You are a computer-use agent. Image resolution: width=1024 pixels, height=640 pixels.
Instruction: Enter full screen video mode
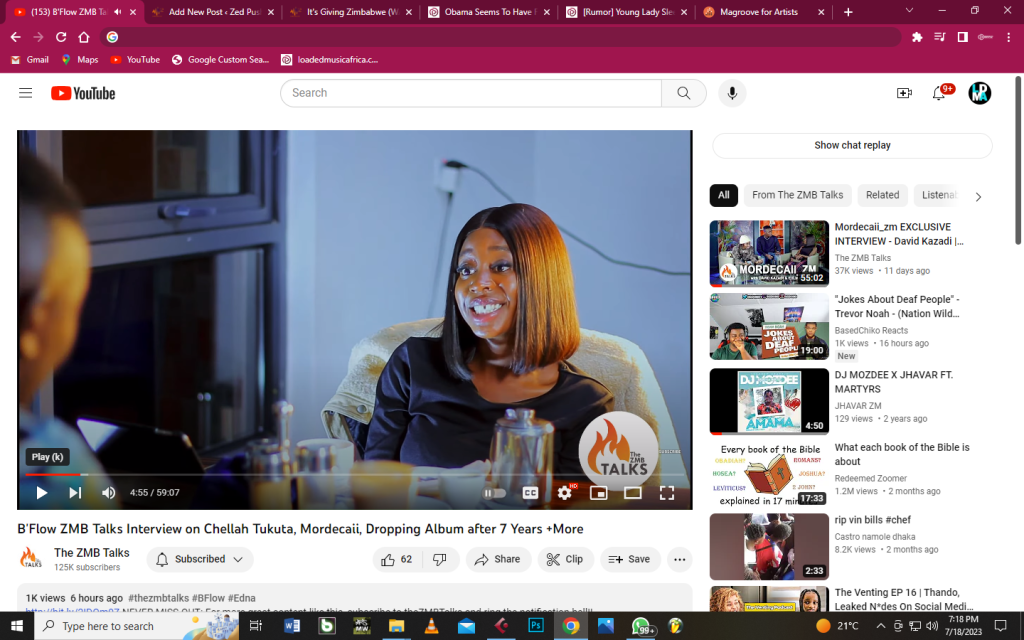666,492
